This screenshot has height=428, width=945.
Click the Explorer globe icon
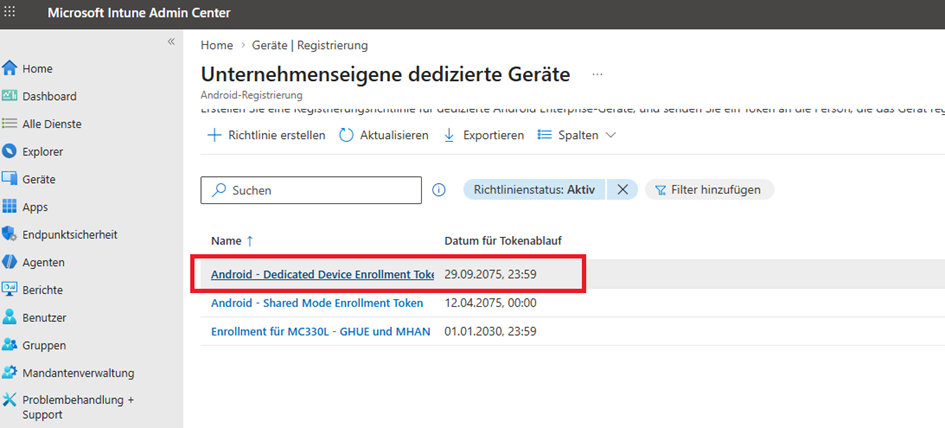pyautogui.click(x=10, y=151)
